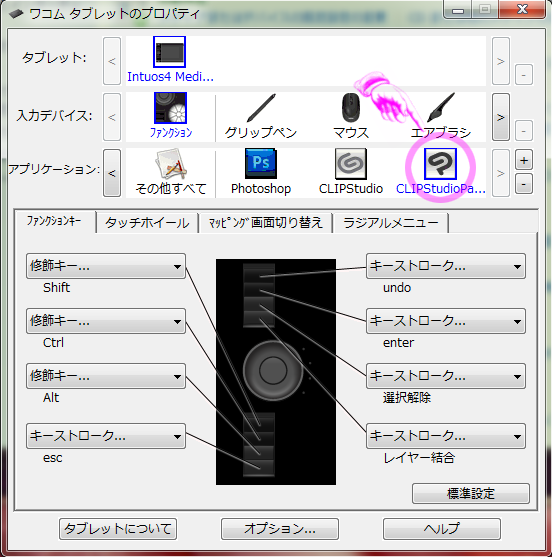Close the ワコム タブレットのプロパティ window
This screenshot has width=552, height=557.
(x=522, y=9)
